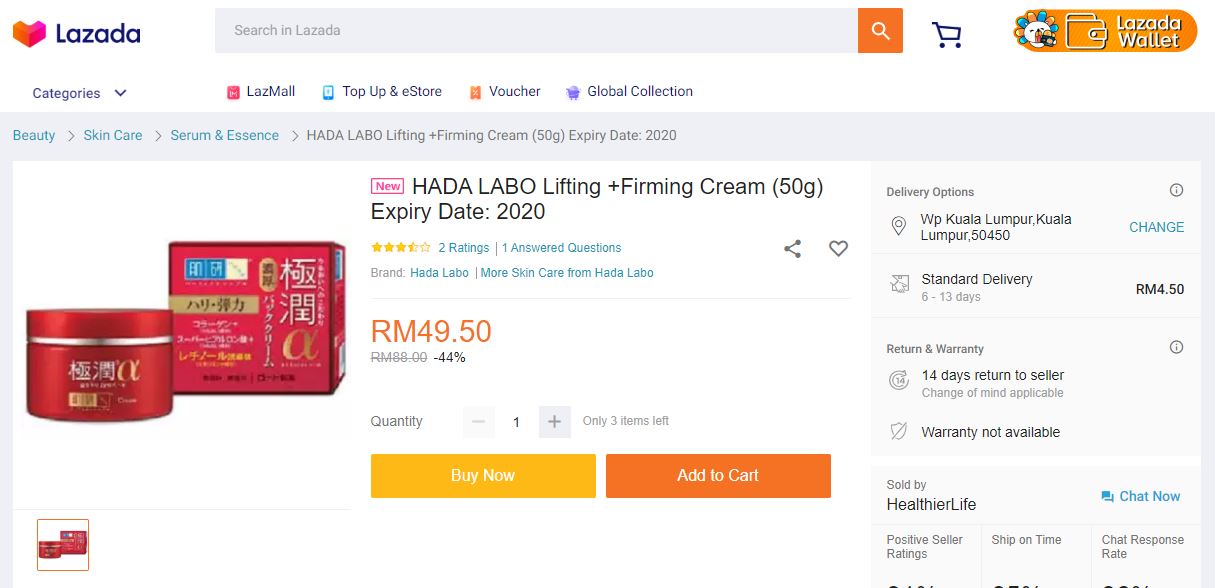The width and height of the screenshot is (1215, 588).
Task: Click the Return & Warranty info icon
Action: click(1176, 348)
